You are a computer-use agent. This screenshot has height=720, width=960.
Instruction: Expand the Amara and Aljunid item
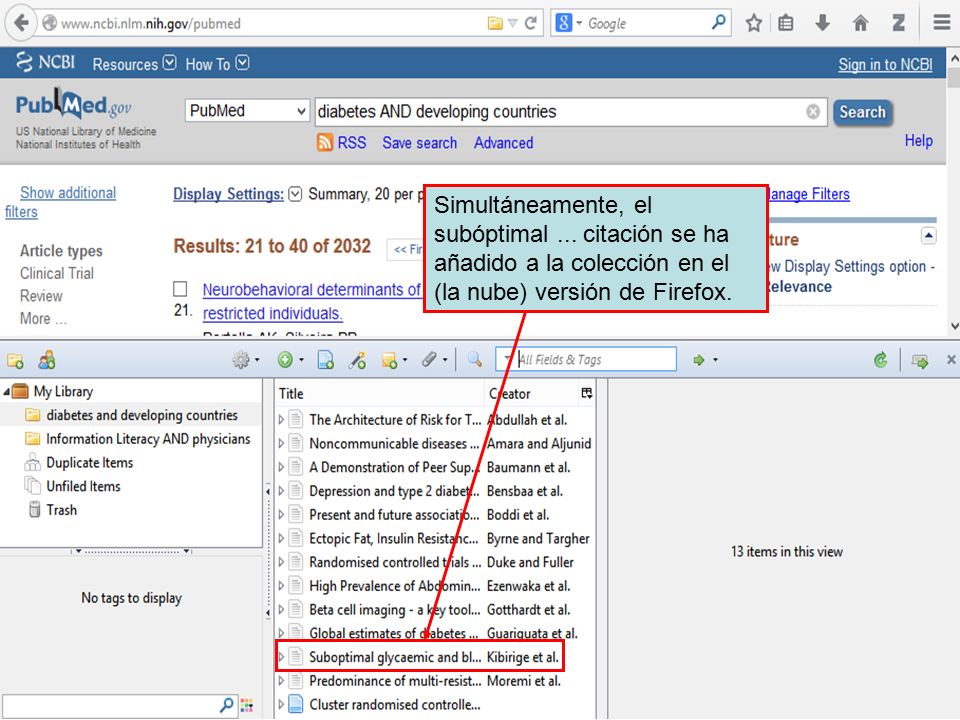click(281, 444)
